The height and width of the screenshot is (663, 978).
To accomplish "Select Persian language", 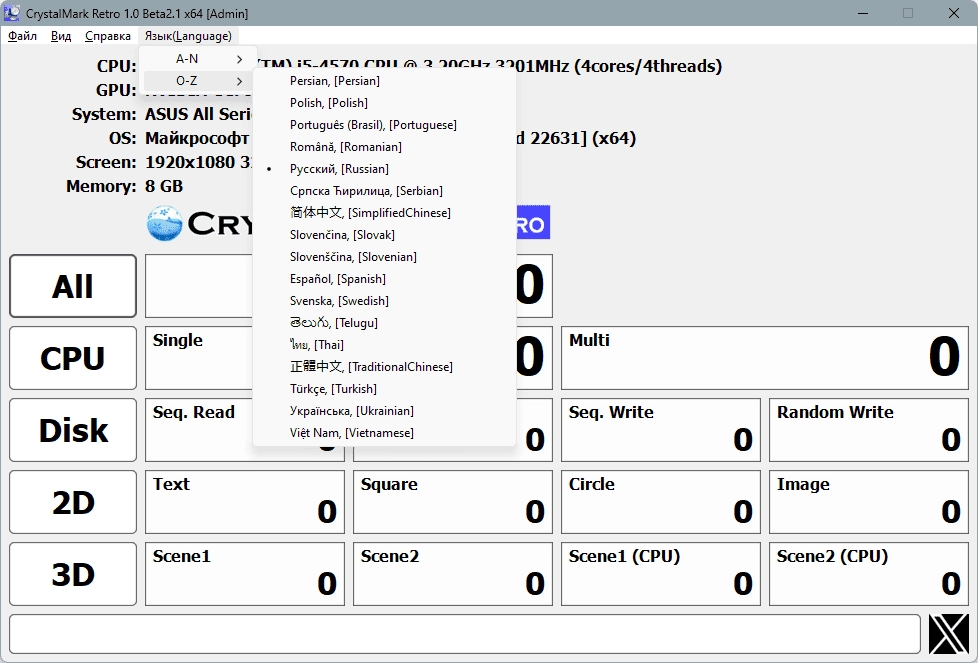I will coord(384,81).
